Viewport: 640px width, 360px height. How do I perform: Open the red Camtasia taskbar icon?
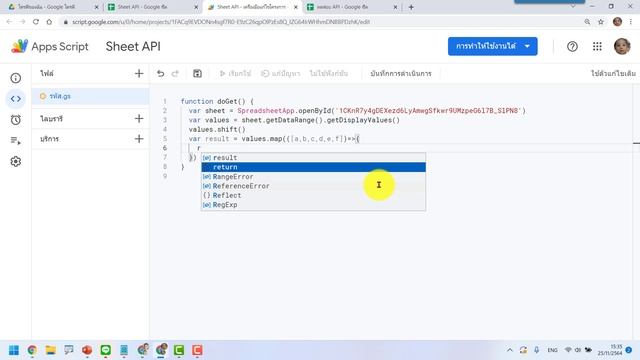[x=197, y=350]
